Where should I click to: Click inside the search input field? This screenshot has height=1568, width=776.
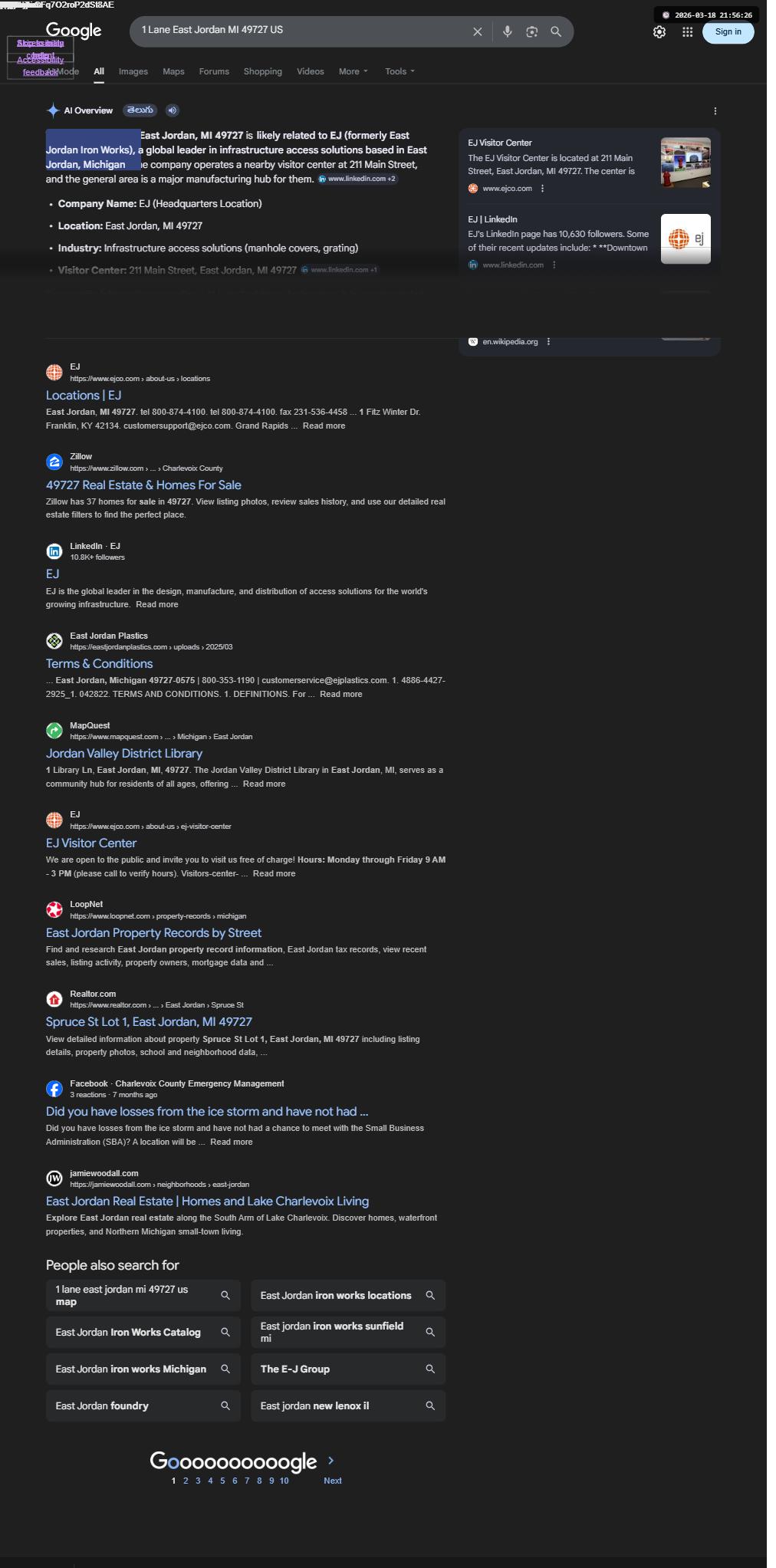point(303,30)
